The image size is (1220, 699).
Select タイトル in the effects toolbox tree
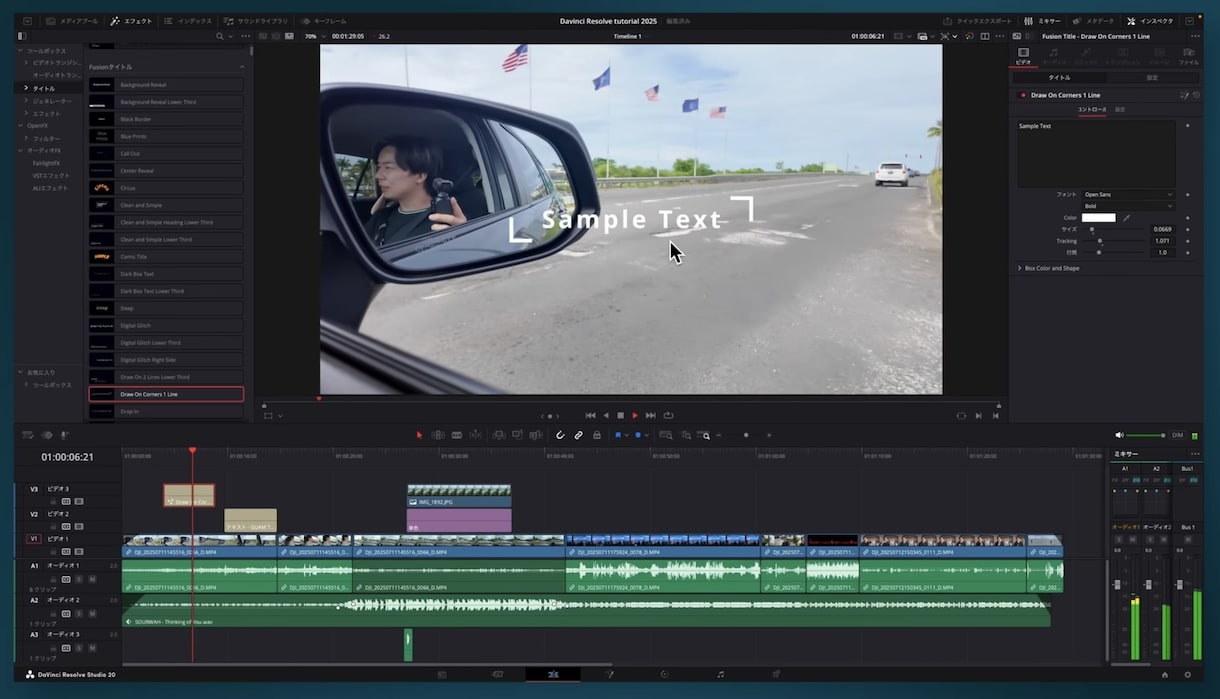(44, 88)
